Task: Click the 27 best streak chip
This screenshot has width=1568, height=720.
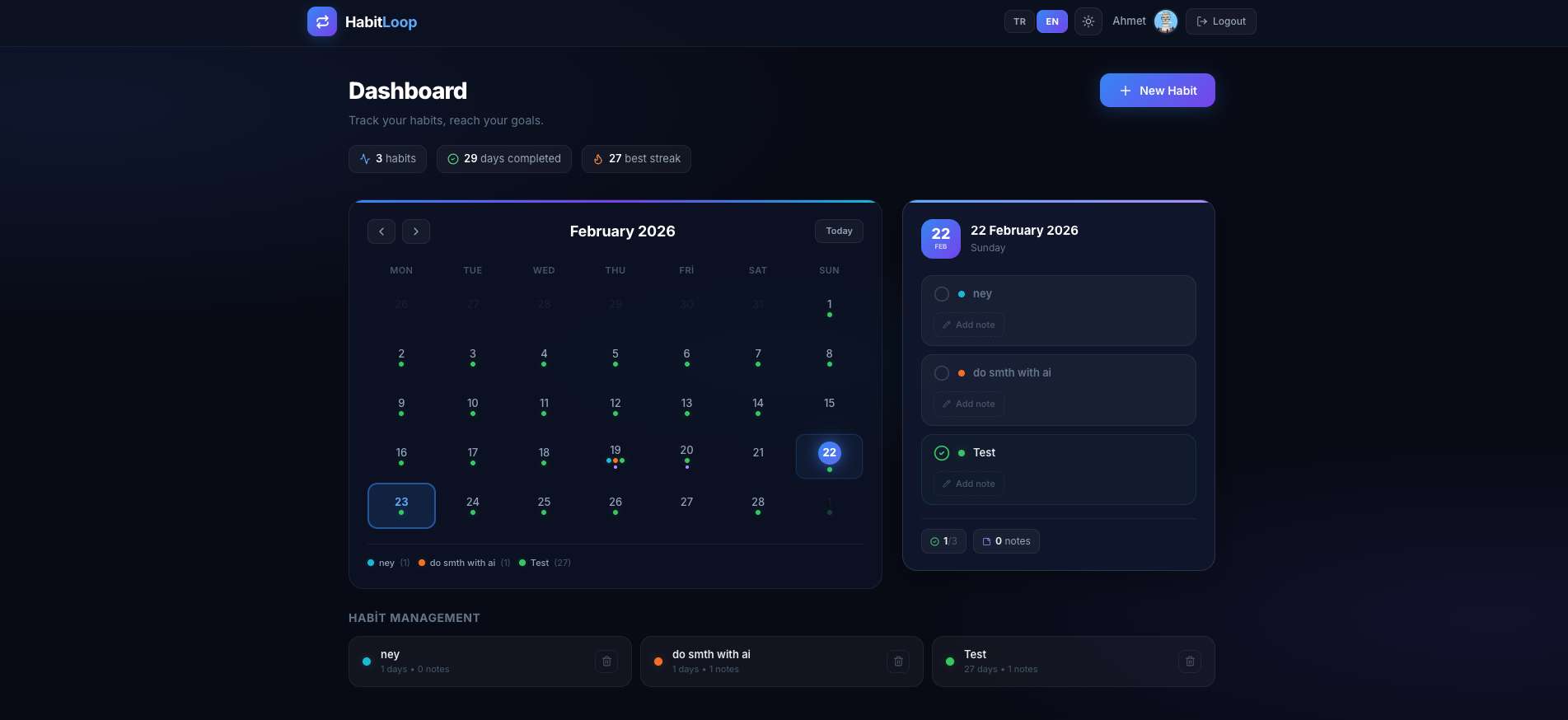Action: tap(636, 159)
